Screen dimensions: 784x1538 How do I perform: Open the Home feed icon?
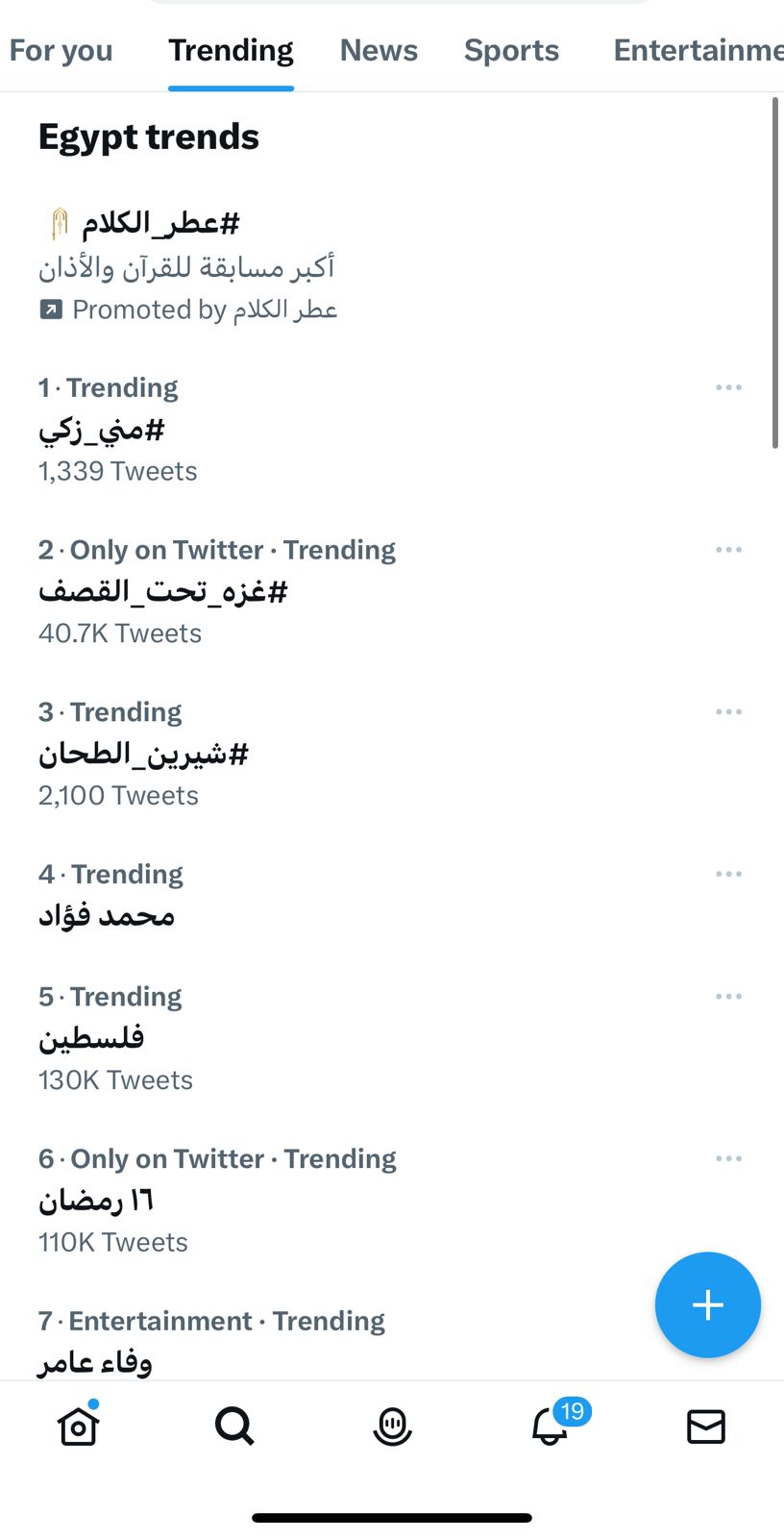click(79, 1426)
